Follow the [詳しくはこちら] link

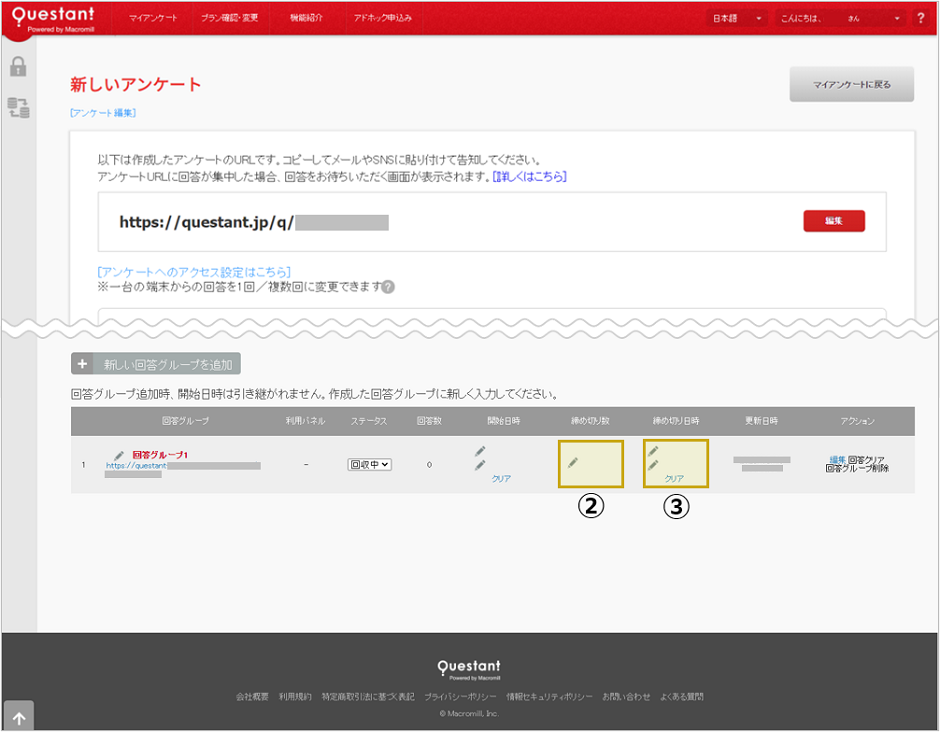click(529, 176)
